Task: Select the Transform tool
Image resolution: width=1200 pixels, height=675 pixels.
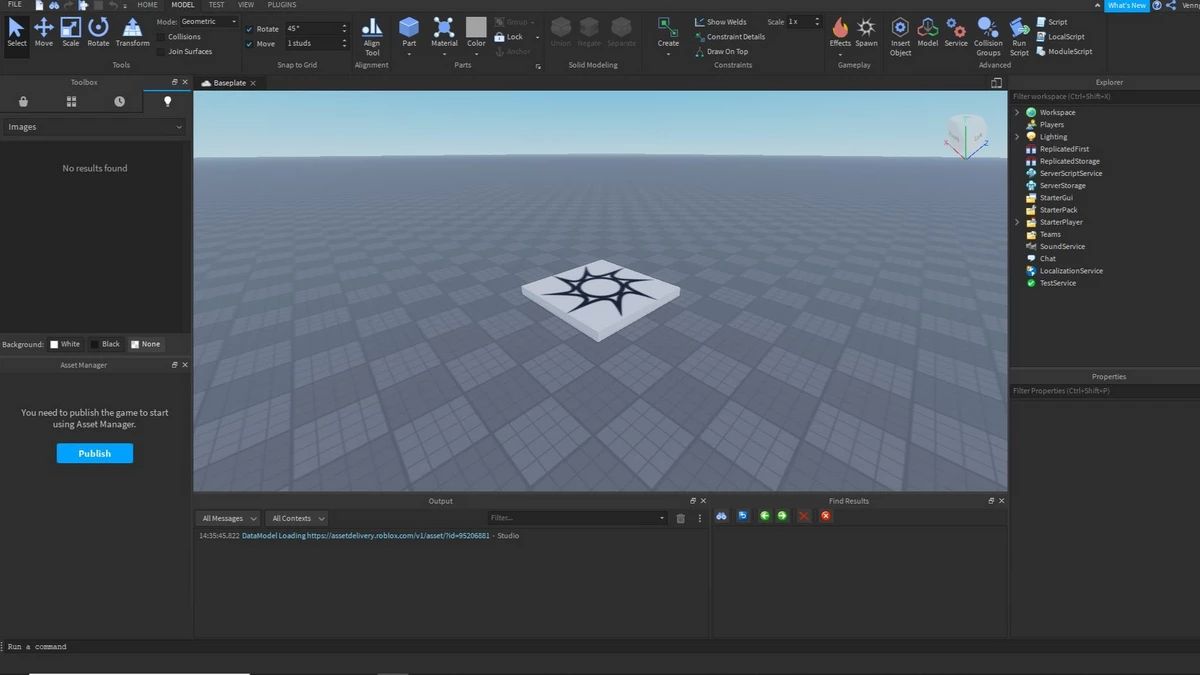Action: 132,31
